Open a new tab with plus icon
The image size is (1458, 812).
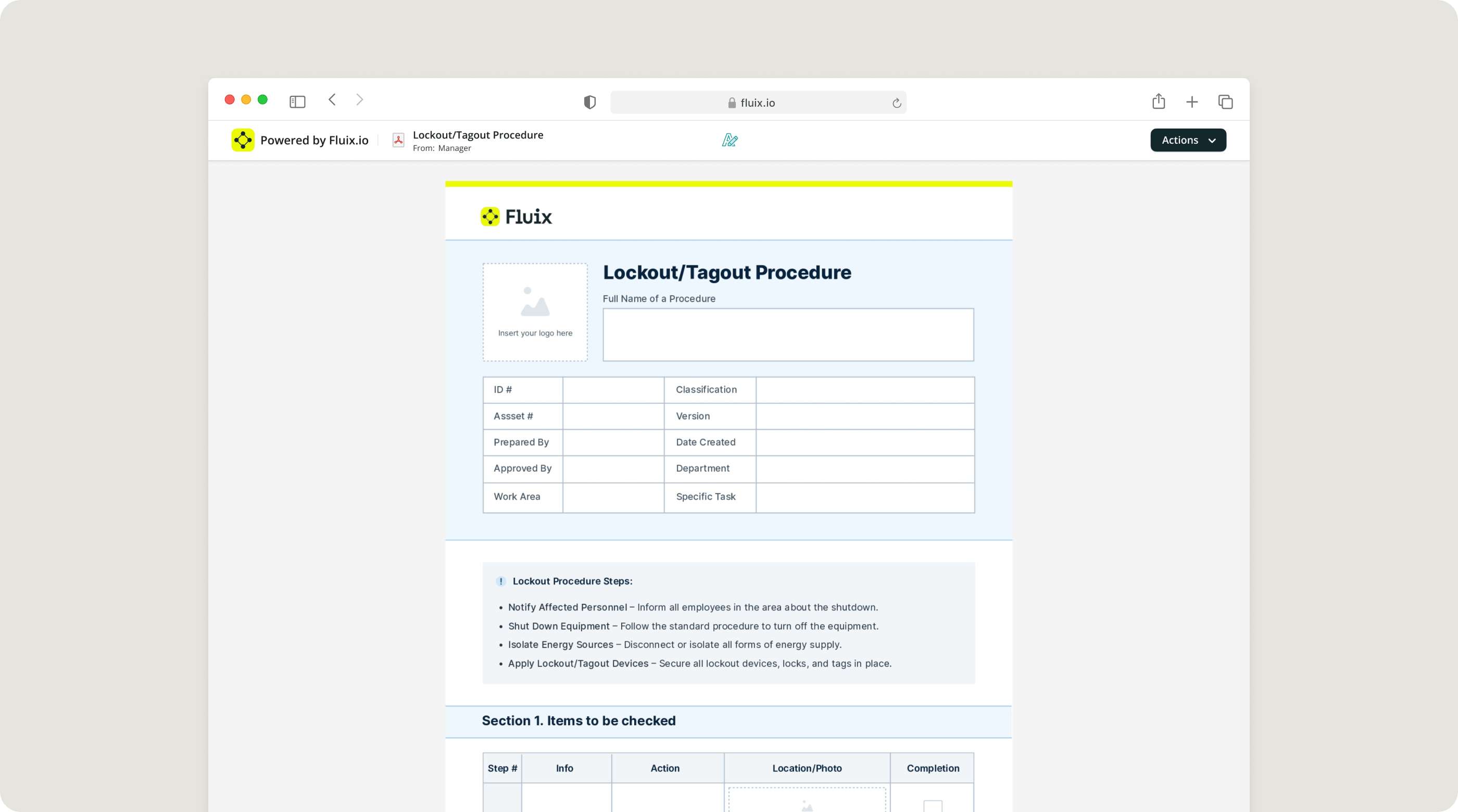1191,102
